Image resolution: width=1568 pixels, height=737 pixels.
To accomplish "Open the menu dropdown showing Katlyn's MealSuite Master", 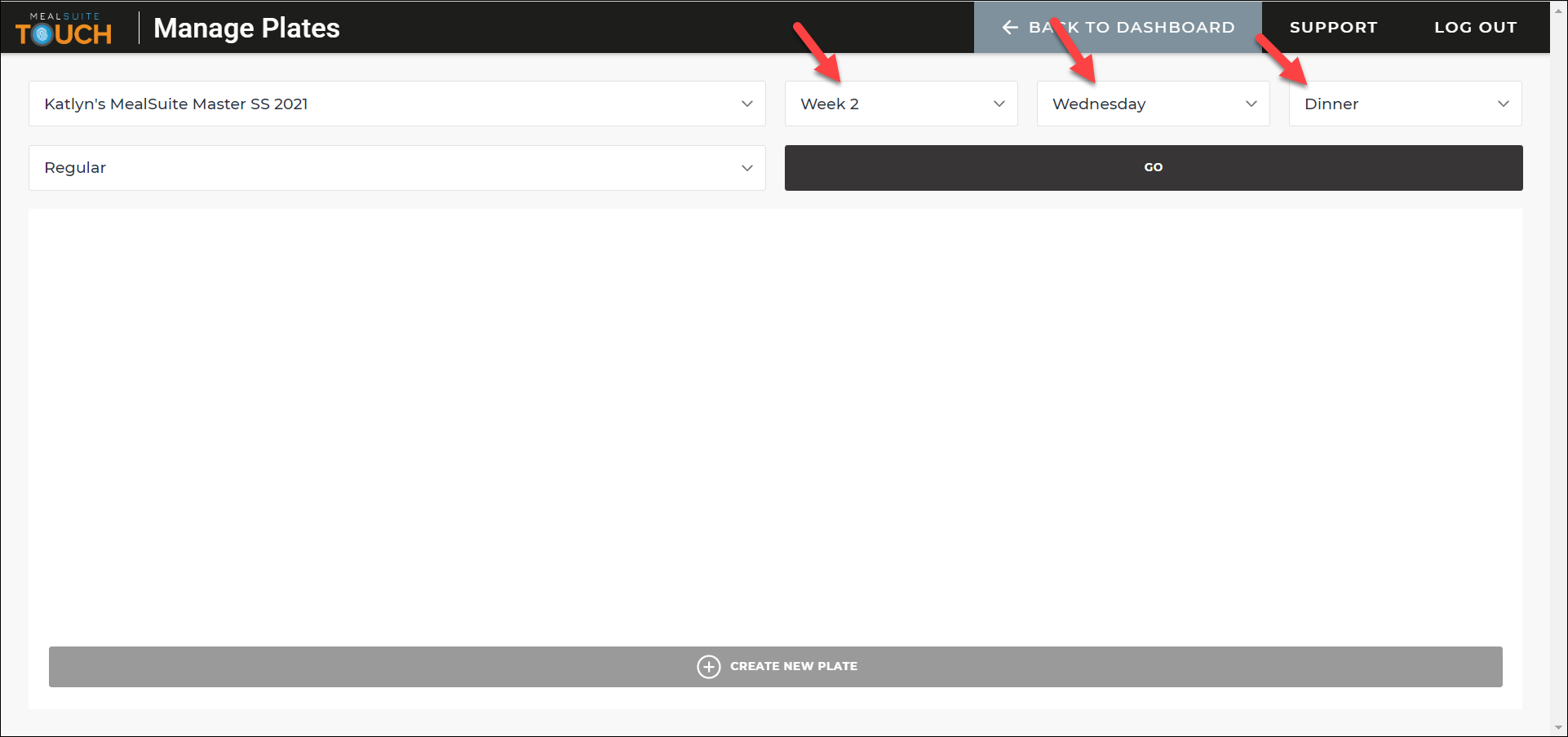I will [396, 104].
